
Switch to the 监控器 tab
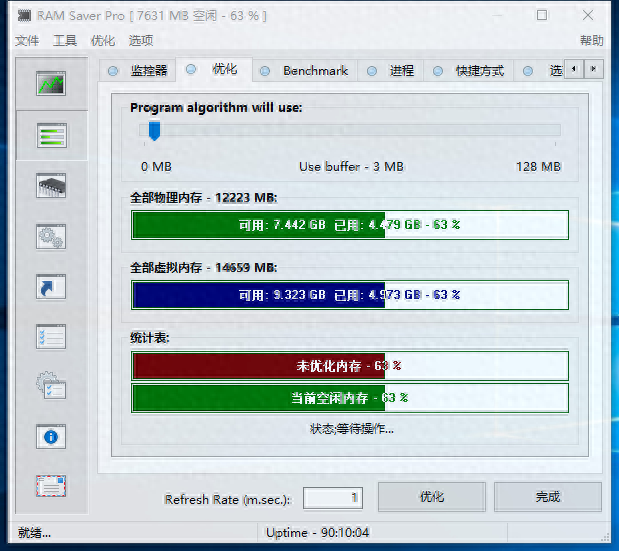[x=137, y=71]
